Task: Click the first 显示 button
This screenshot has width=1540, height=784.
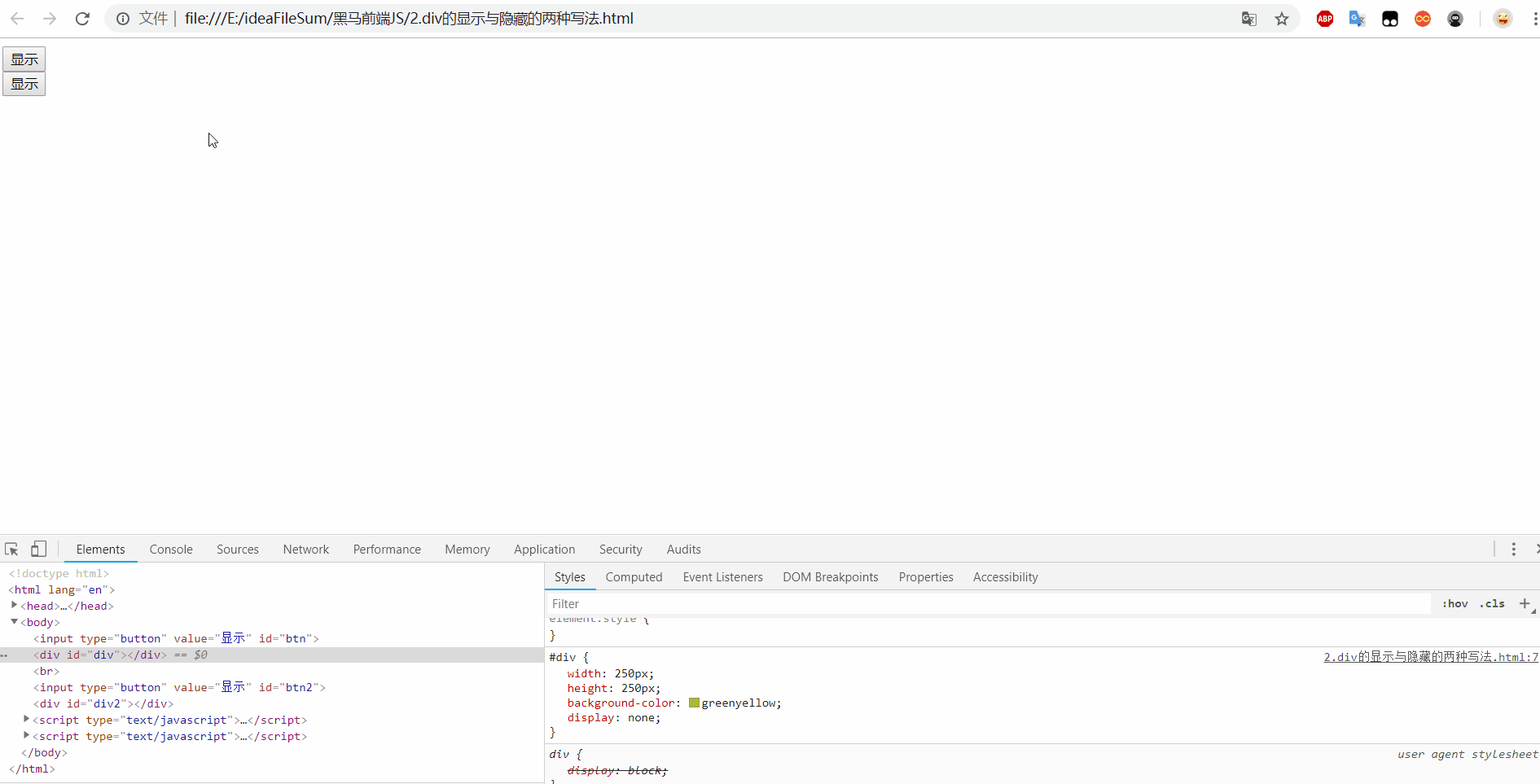Action: pos(24,59)
